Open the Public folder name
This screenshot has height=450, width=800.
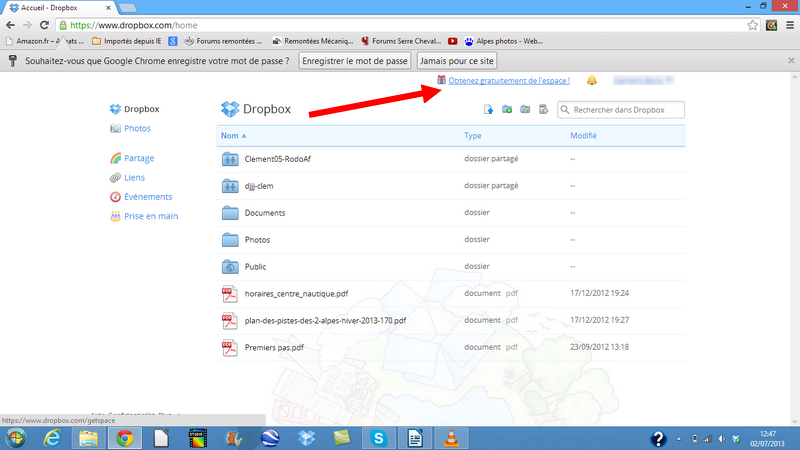[x=255, y=267]
